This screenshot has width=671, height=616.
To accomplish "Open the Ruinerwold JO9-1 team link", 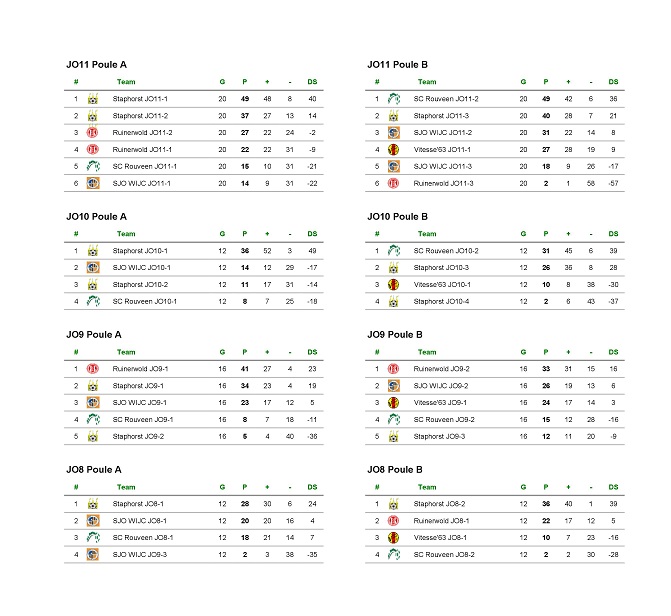I will (141, 369).
